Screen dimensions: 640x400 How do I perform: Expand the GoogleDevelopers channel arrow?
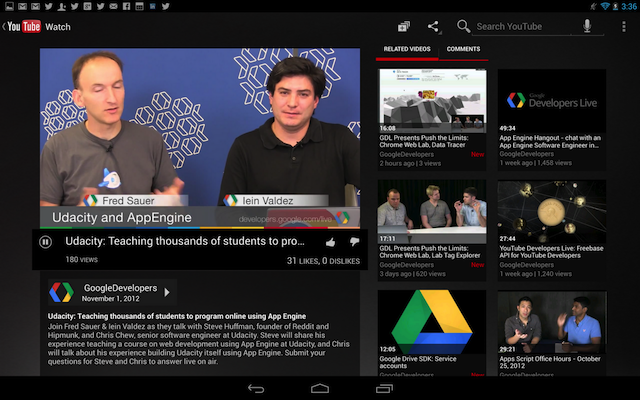[167, 293]
